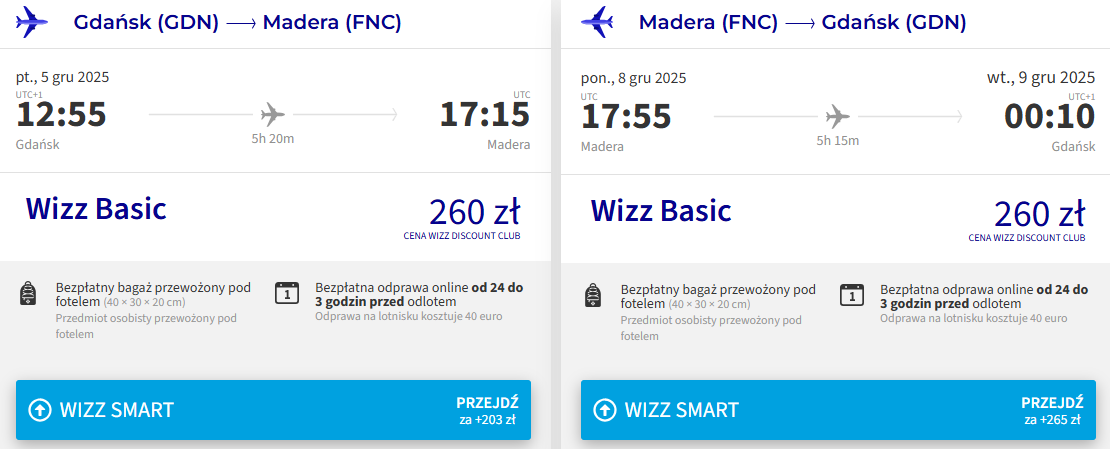Click the 00:10 arrival time in Gdańsk
Image resolution: width=1110 pixels, height=449 pixels.
[1049, 116]
